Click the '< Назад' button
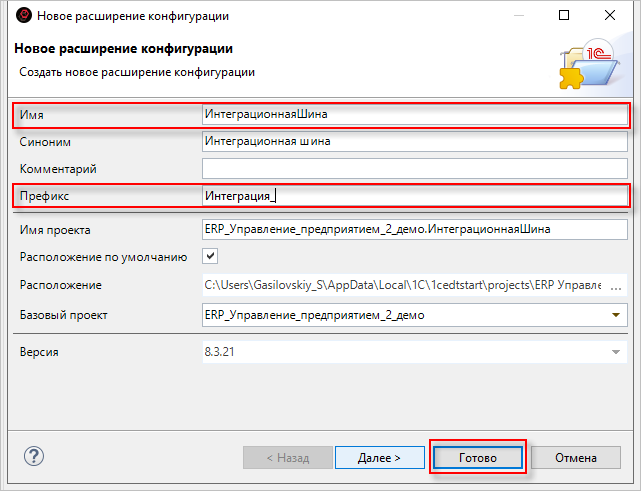Viewport: 641px width, 491px height. coord(287,457)
